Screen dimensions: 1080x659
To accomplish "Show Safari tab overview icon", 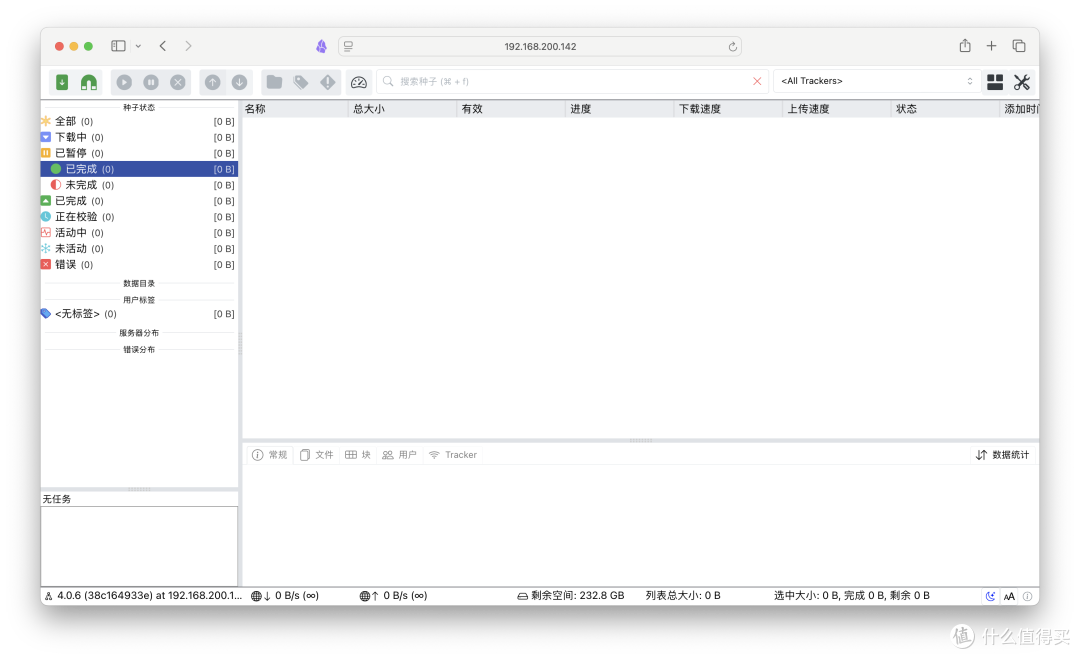I will coord(1019,46).
